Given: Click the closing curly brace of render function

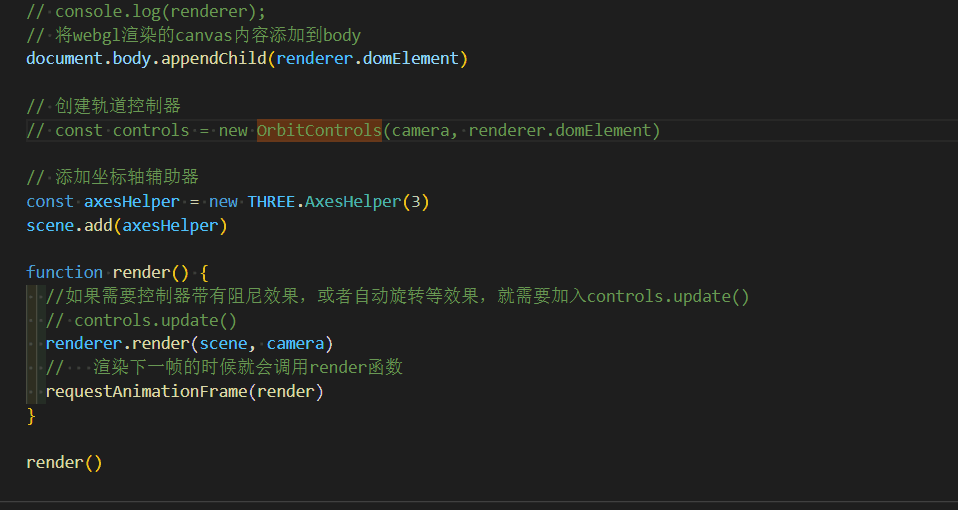Looking at the screenshot, I should 31,416.
